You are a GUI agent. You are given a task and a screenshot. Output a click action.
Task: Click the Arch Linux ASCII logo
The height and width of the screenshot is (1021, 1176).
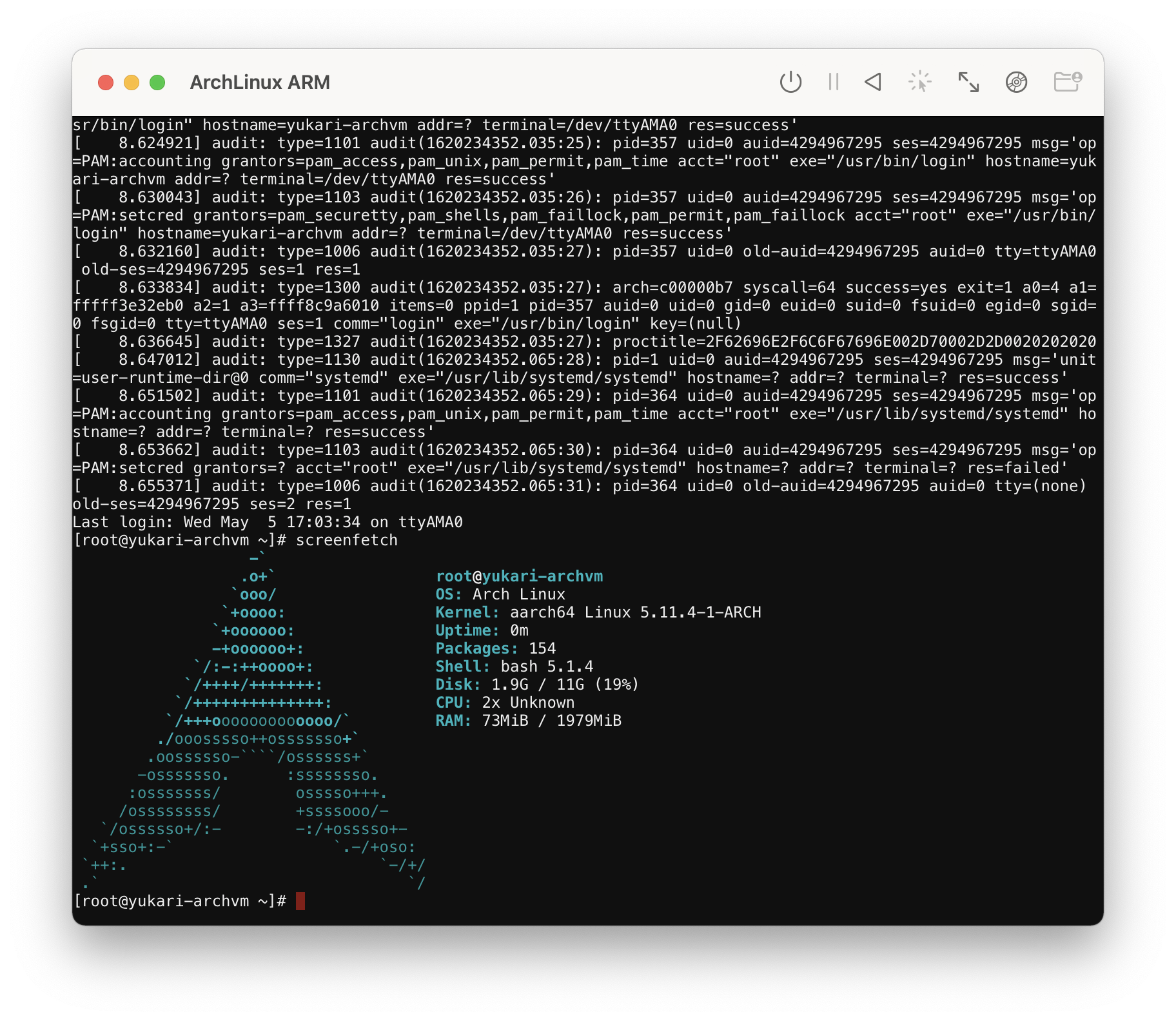pyautogui.click(x=254, y=721)
